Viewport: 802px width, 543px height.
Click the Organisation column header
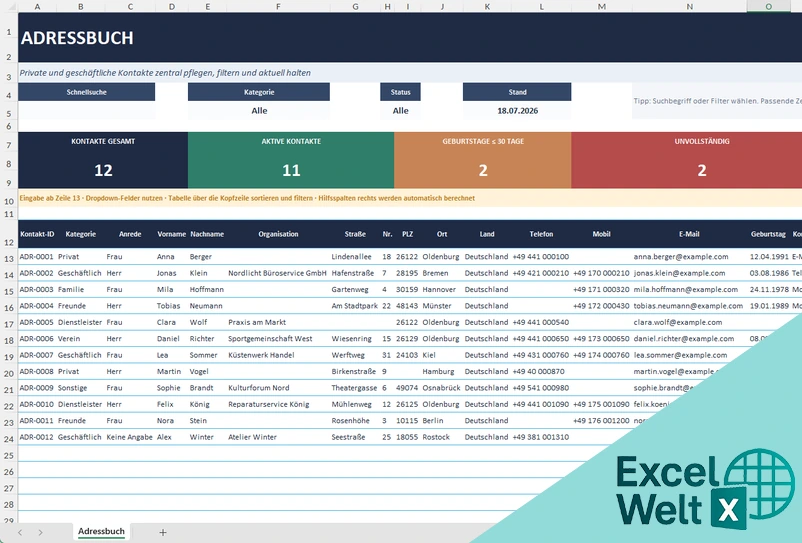click(278, 234)
